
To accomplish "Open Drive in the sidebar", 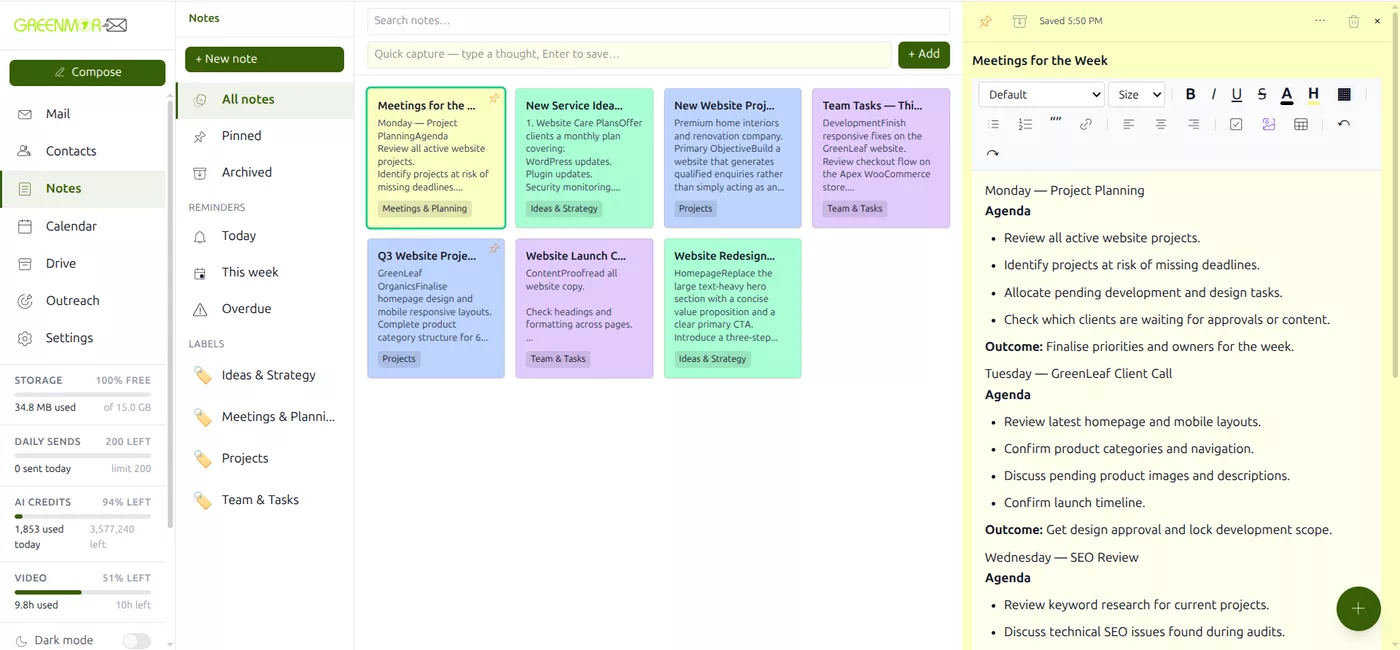I will 83,263.
